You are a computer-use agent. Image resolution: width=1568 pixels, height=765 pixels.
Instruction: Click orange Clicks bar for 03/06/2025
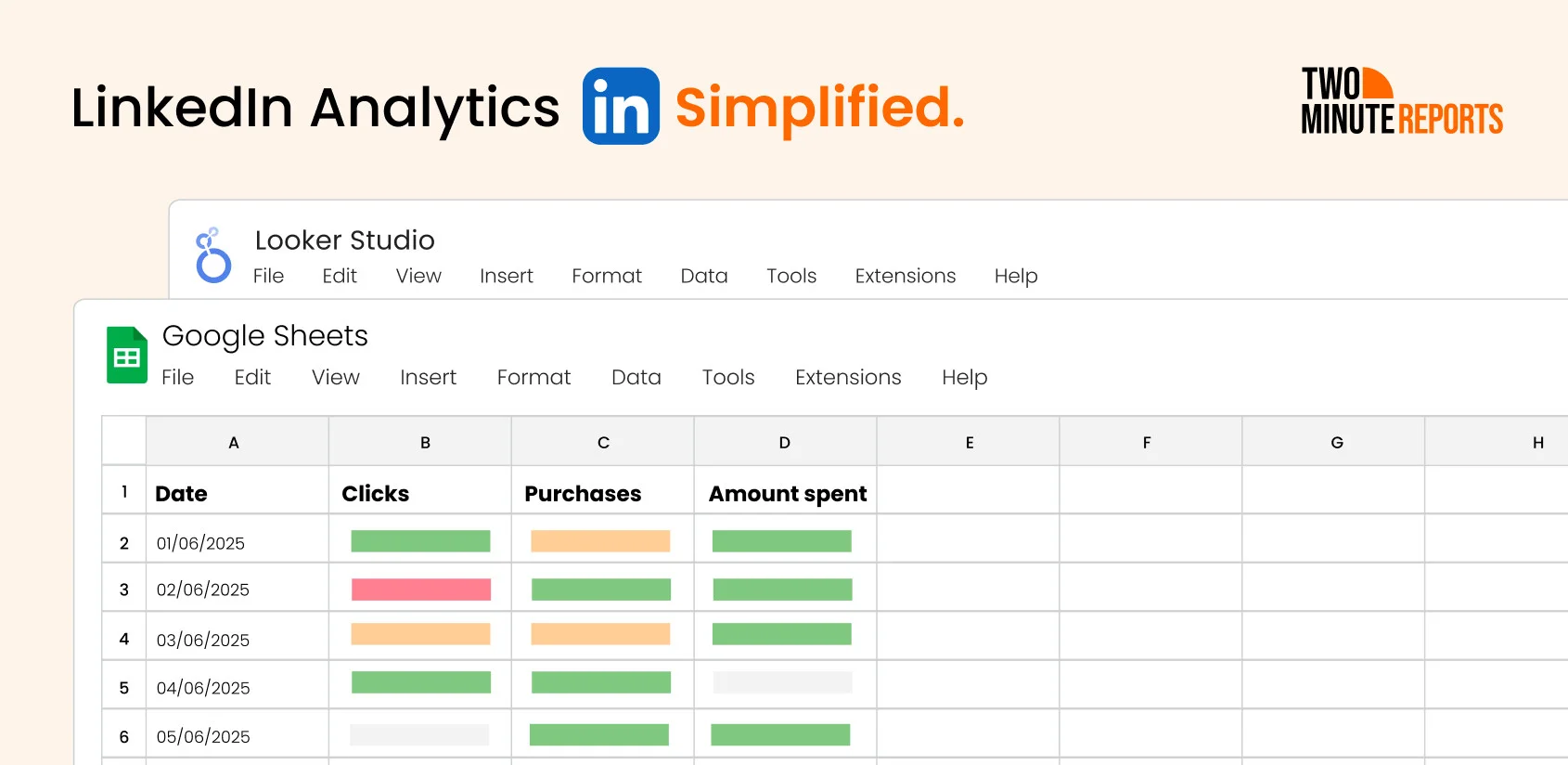point(420,634)
